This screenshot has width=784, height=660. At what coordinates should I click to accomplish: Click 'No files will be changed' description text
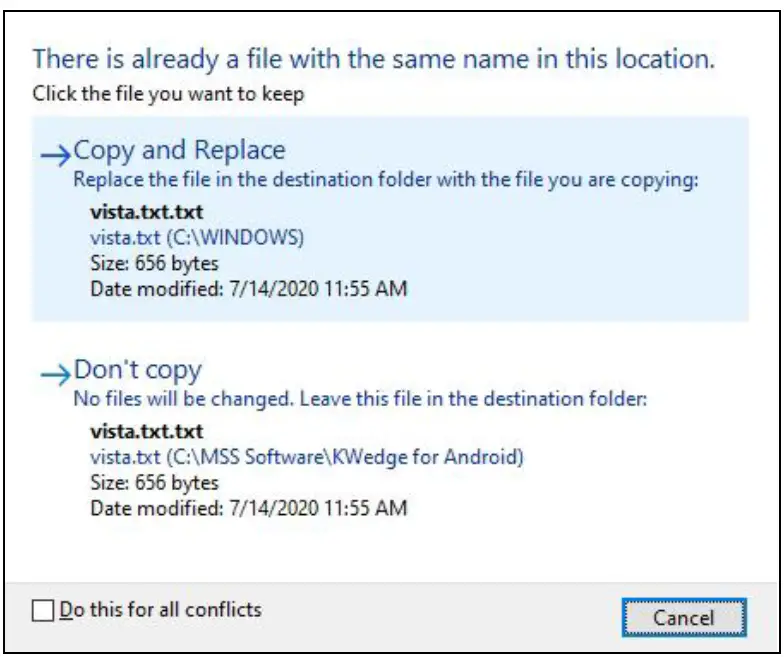pos(361,400)
